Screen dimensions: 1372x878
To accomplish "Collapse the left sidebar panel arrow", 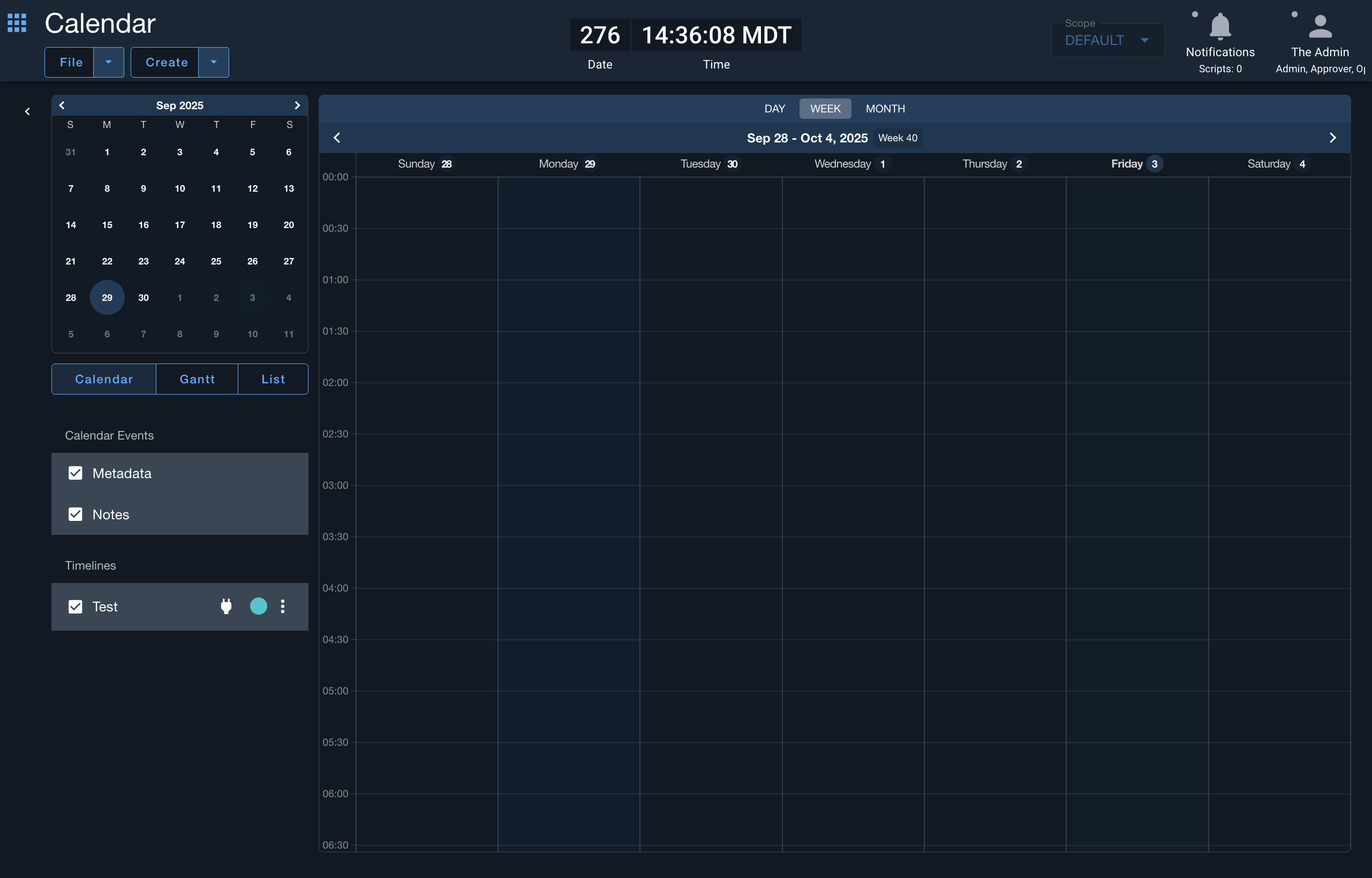I will (27, 112).
